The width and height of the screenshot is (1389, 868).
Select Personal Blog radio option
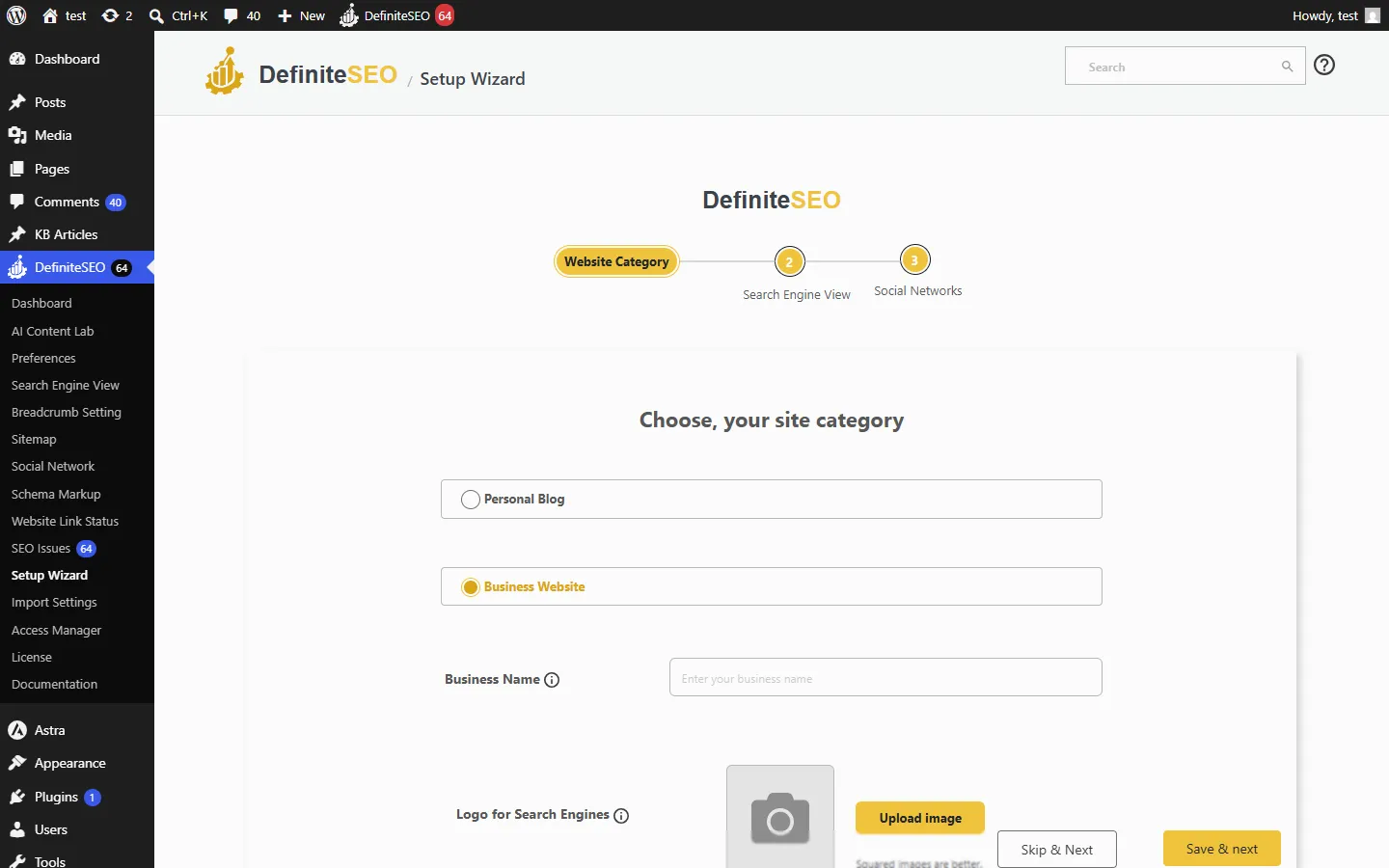[x=471, y=500]
